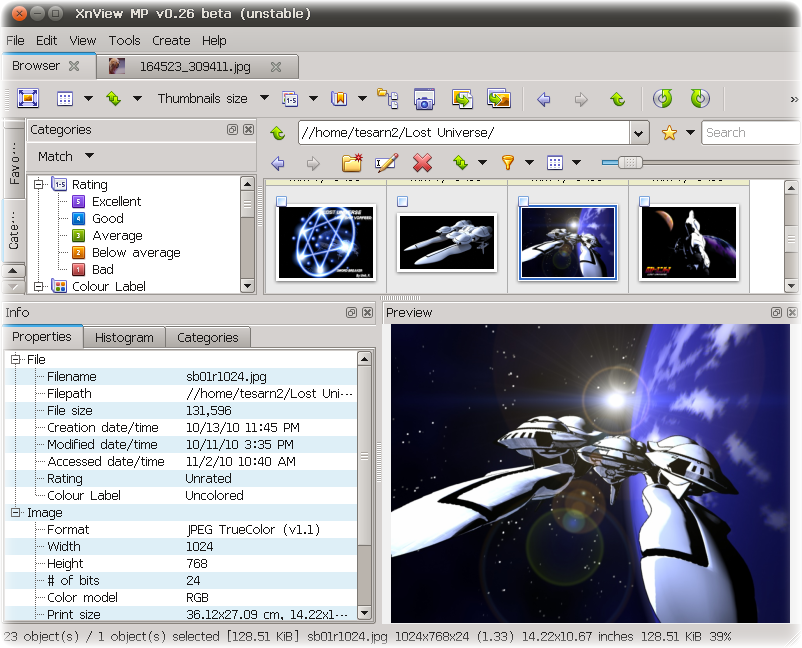Click the rename pencil icon
802x648 pixels.
point(386,162)
